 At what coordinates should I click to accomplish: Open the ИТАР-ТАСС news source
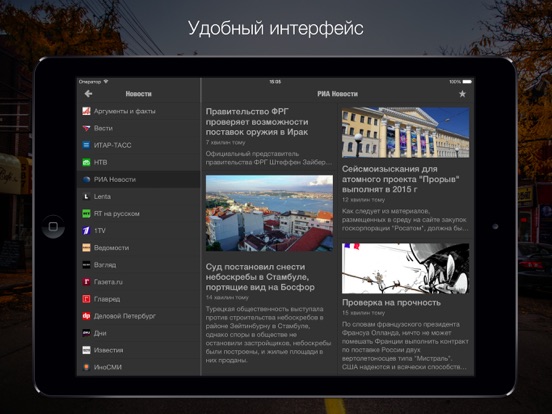click(x=139, y=145)
